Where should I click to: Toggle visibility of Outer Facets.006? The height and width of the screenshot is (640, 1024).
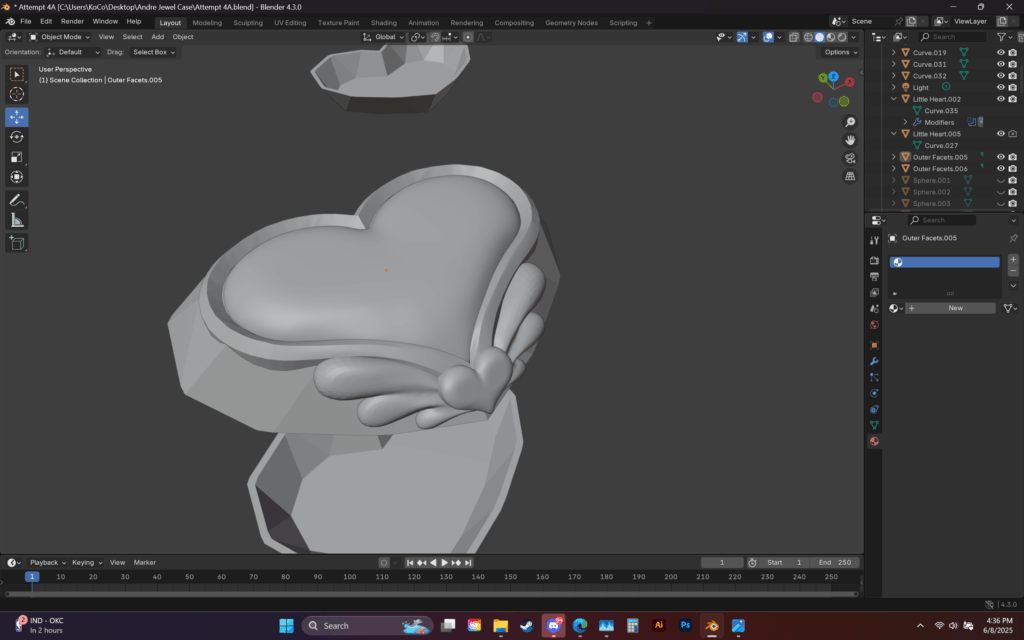(1000, 168)
